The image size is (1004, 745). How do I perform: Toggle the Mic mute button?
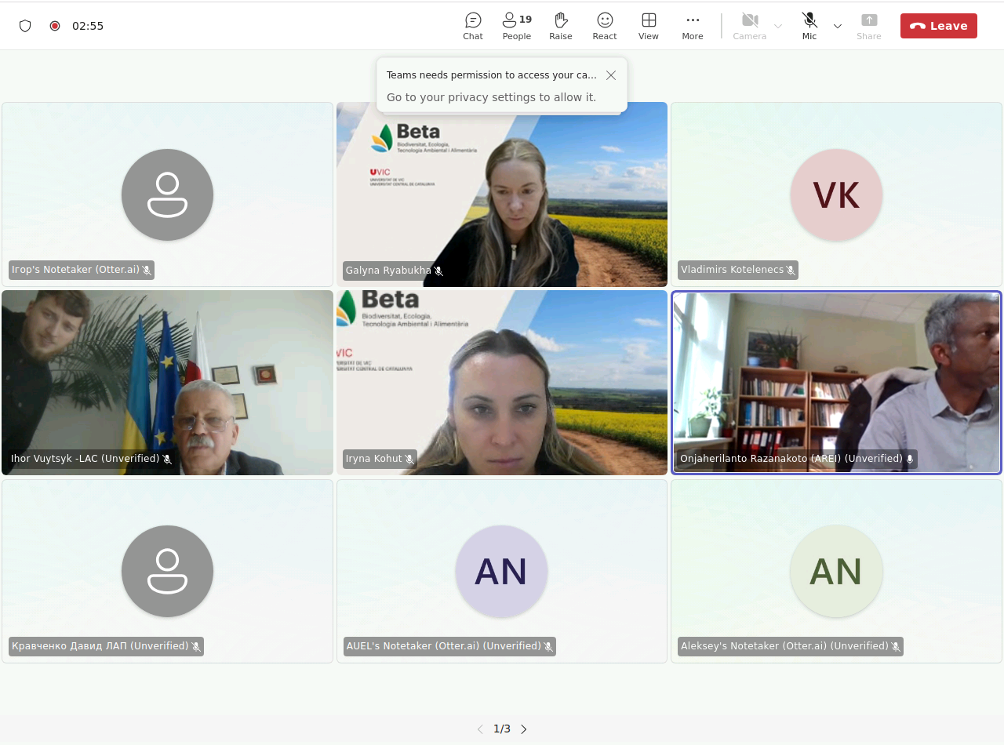pyautogui.click(x=809, y=26)
